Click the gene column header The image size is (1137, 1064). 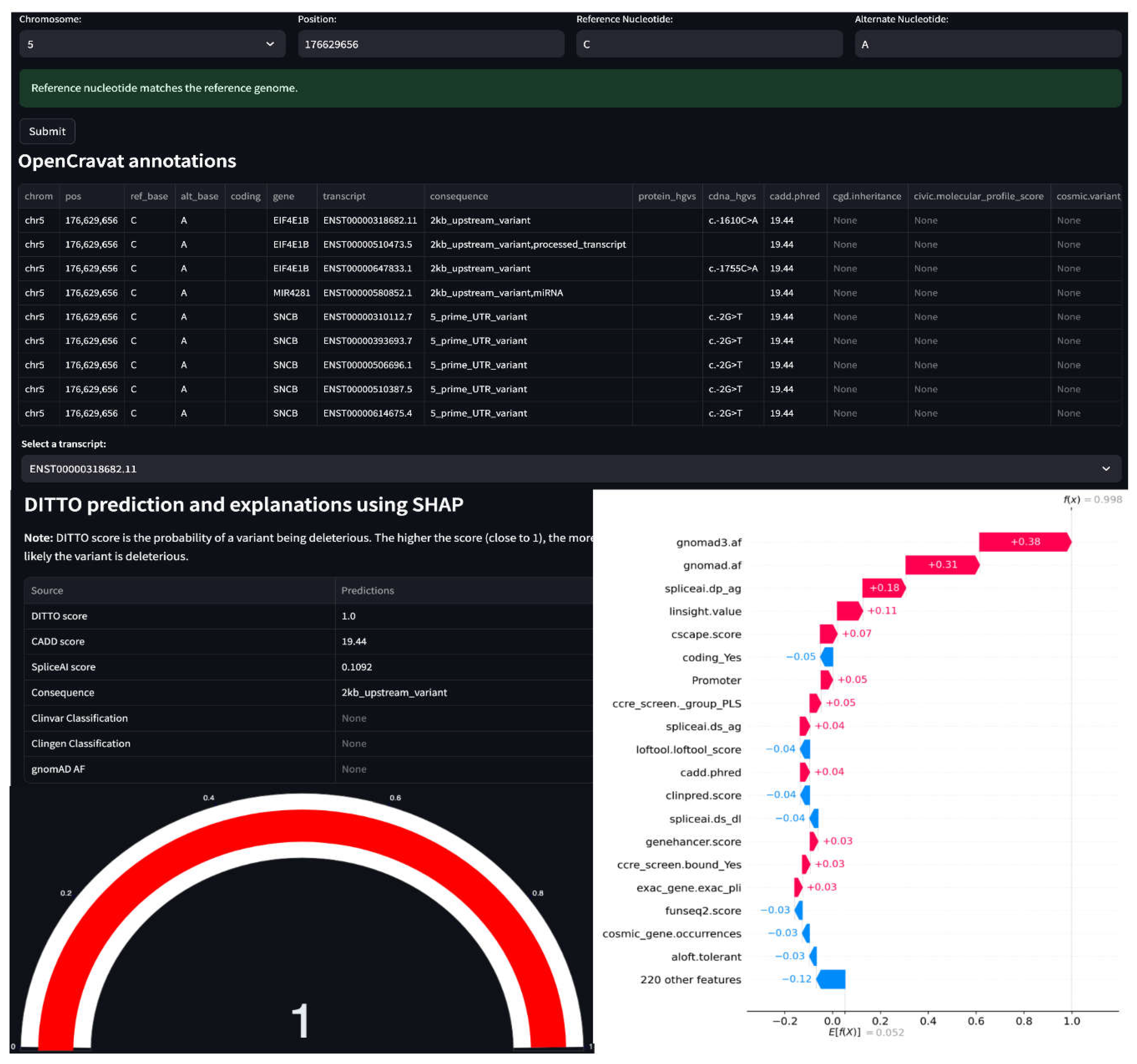point(283,196)
